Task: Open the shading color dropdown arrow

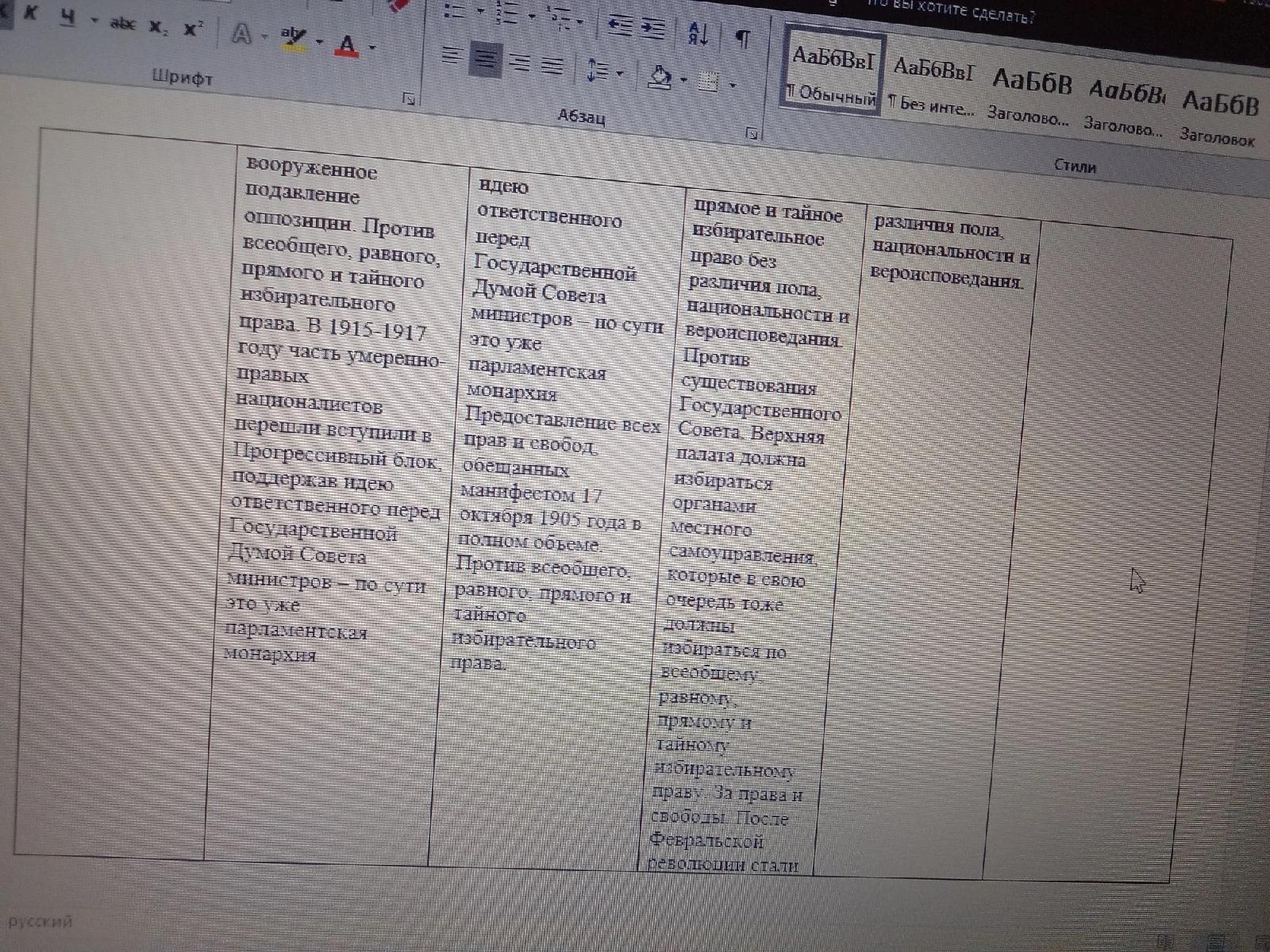Action: click(684, 80)
